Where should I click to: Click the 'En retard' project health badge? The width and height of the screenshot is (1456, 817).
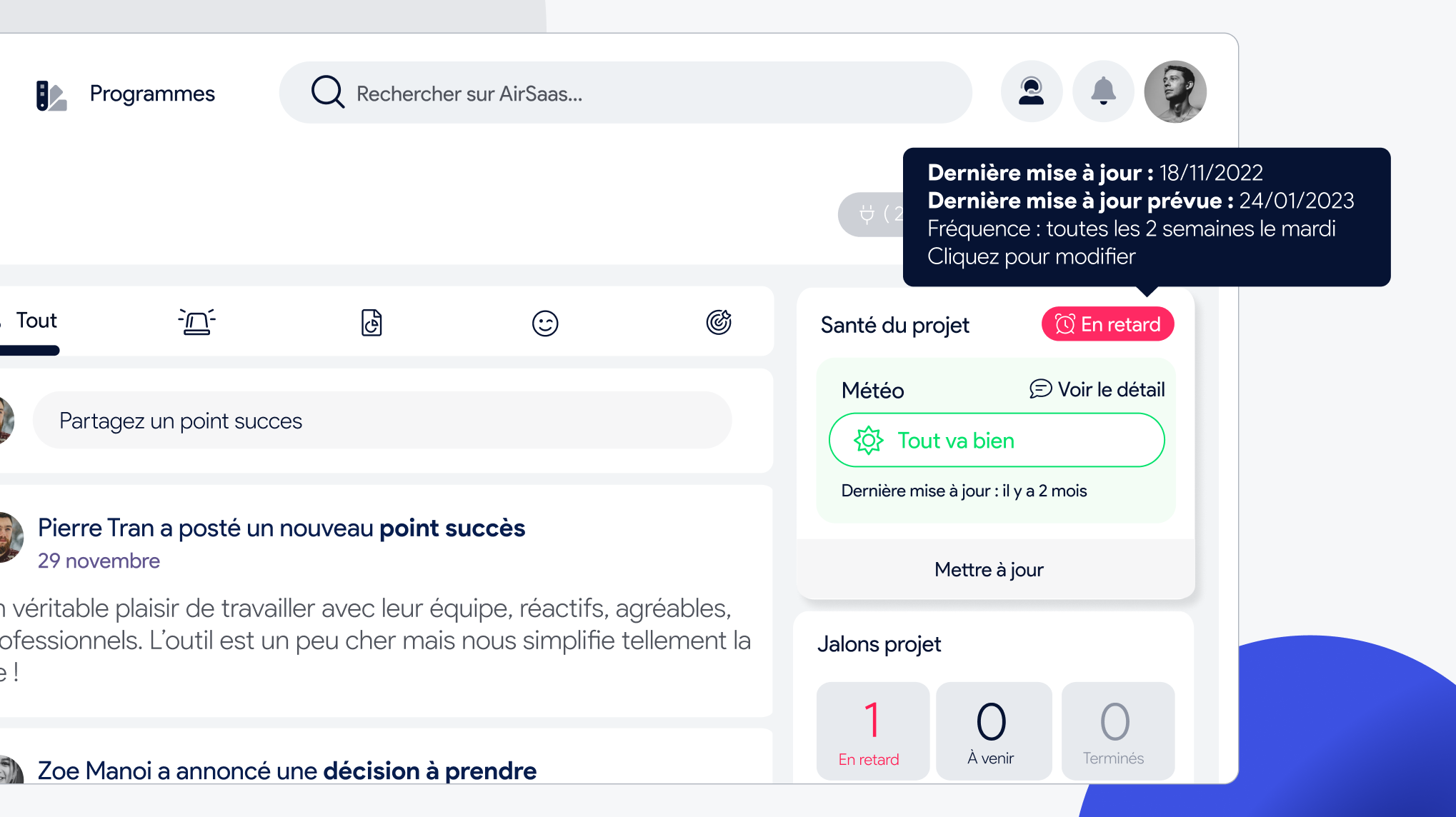1107,324
